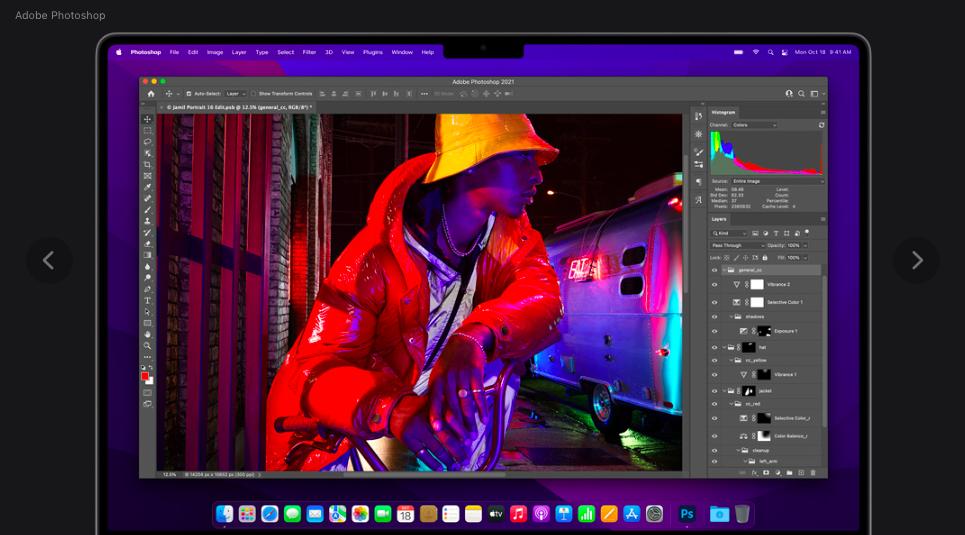Select the Hand tool
This screenshot has height=535, width=965.
[147, 334]
